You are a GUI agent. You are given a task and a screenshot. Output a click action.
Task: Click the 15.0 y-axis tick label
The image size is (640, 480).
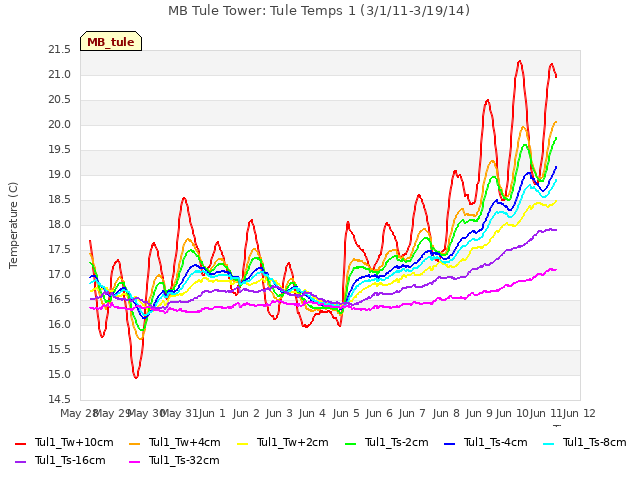(x=60, y=375)
